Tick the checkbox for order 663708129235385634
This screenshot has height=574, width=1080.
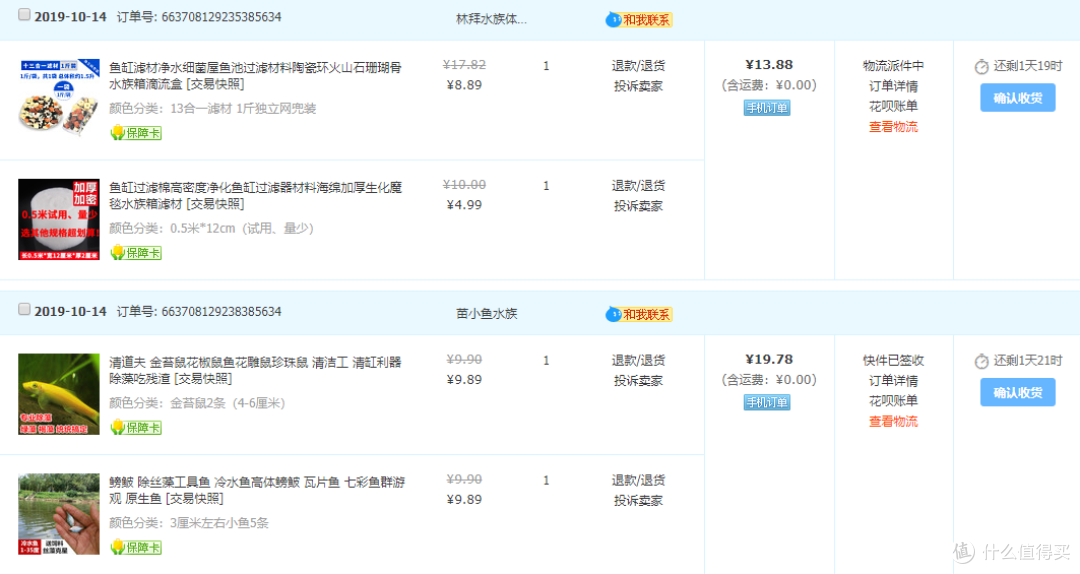click(x=24, y=14)
